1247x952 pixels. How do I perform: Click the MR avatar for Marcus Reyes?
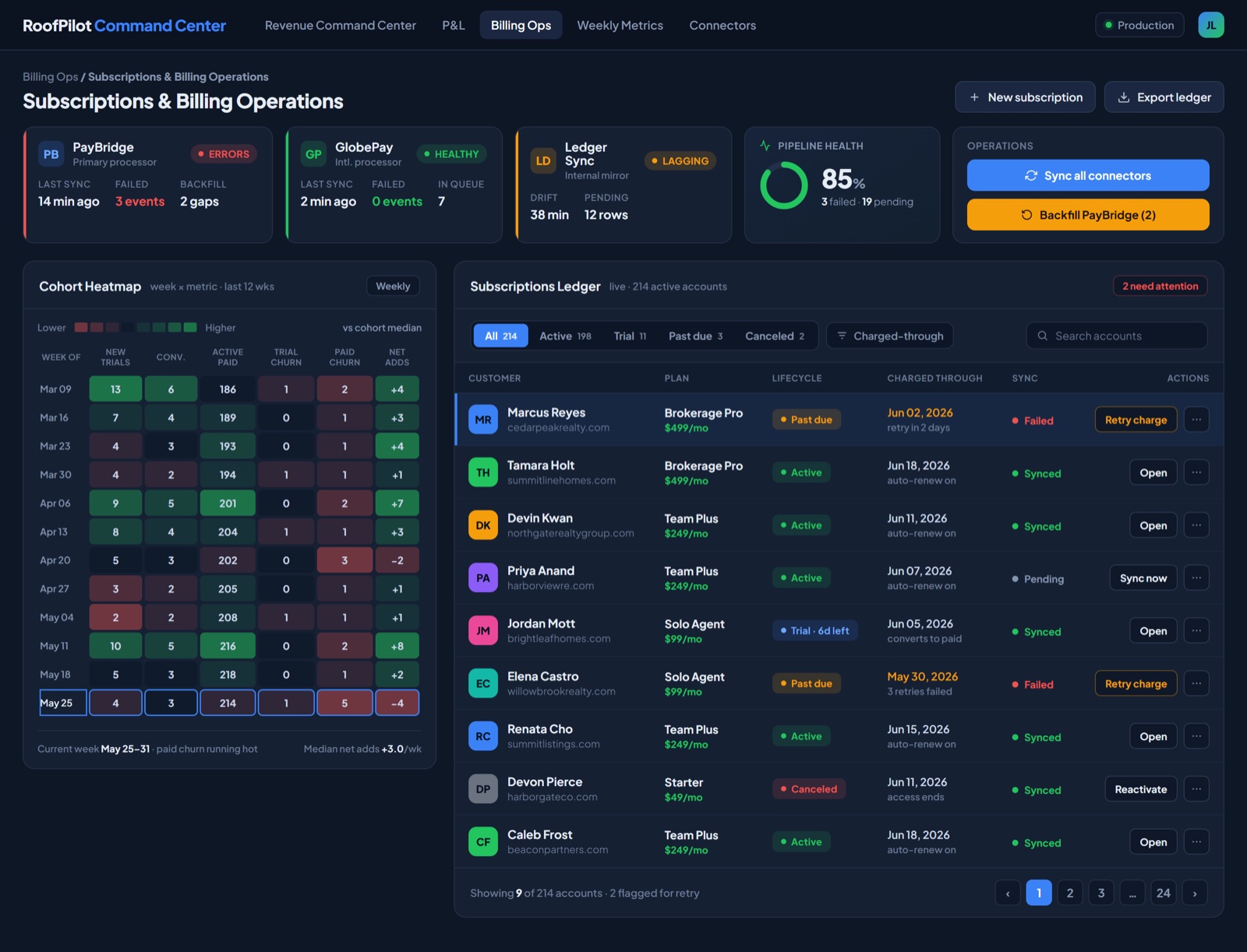[x=483, y=420]
